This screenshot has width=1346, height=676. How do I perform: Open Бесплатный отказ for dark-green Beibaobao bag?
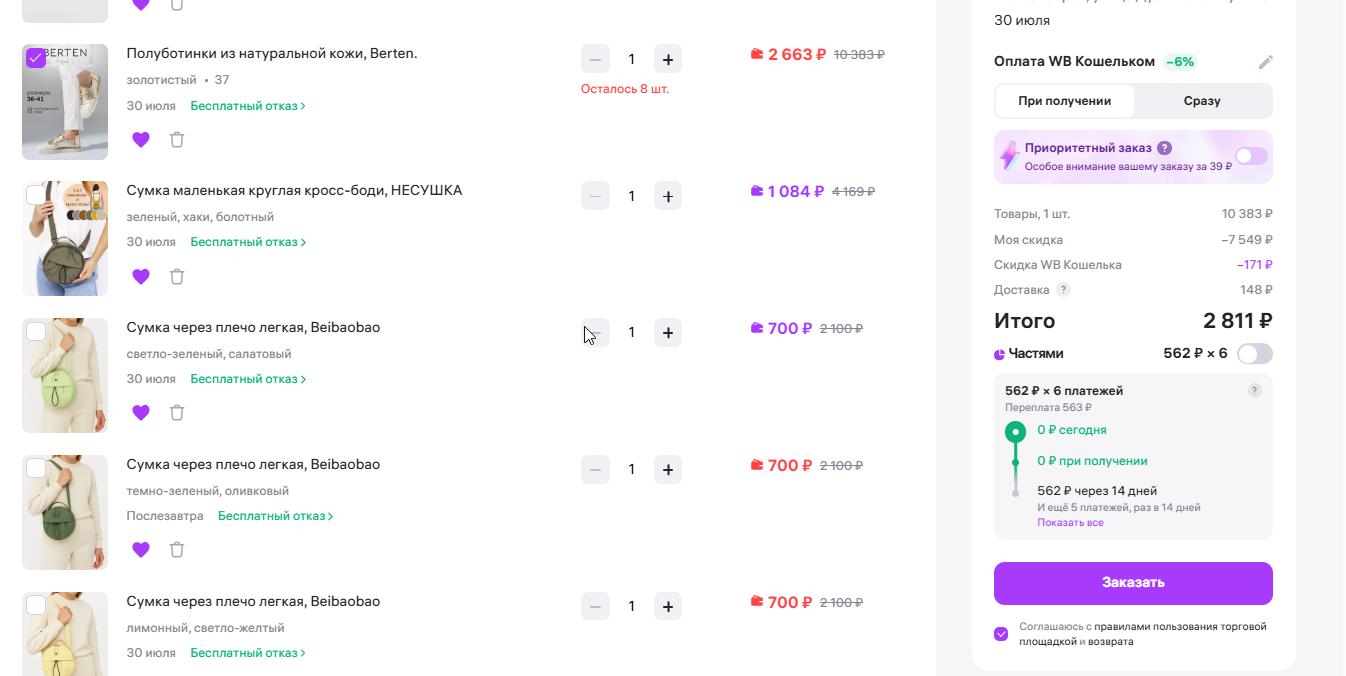276,516
